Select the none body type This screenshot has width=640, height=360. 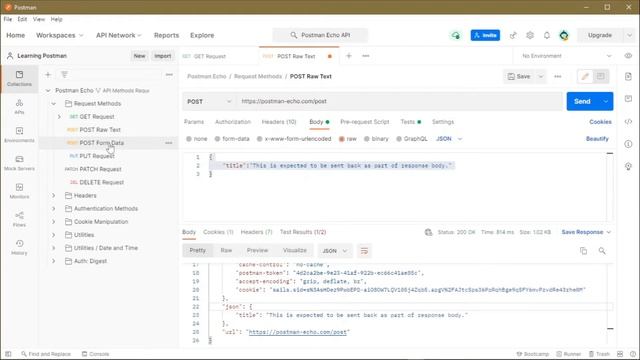click(189, 139)
